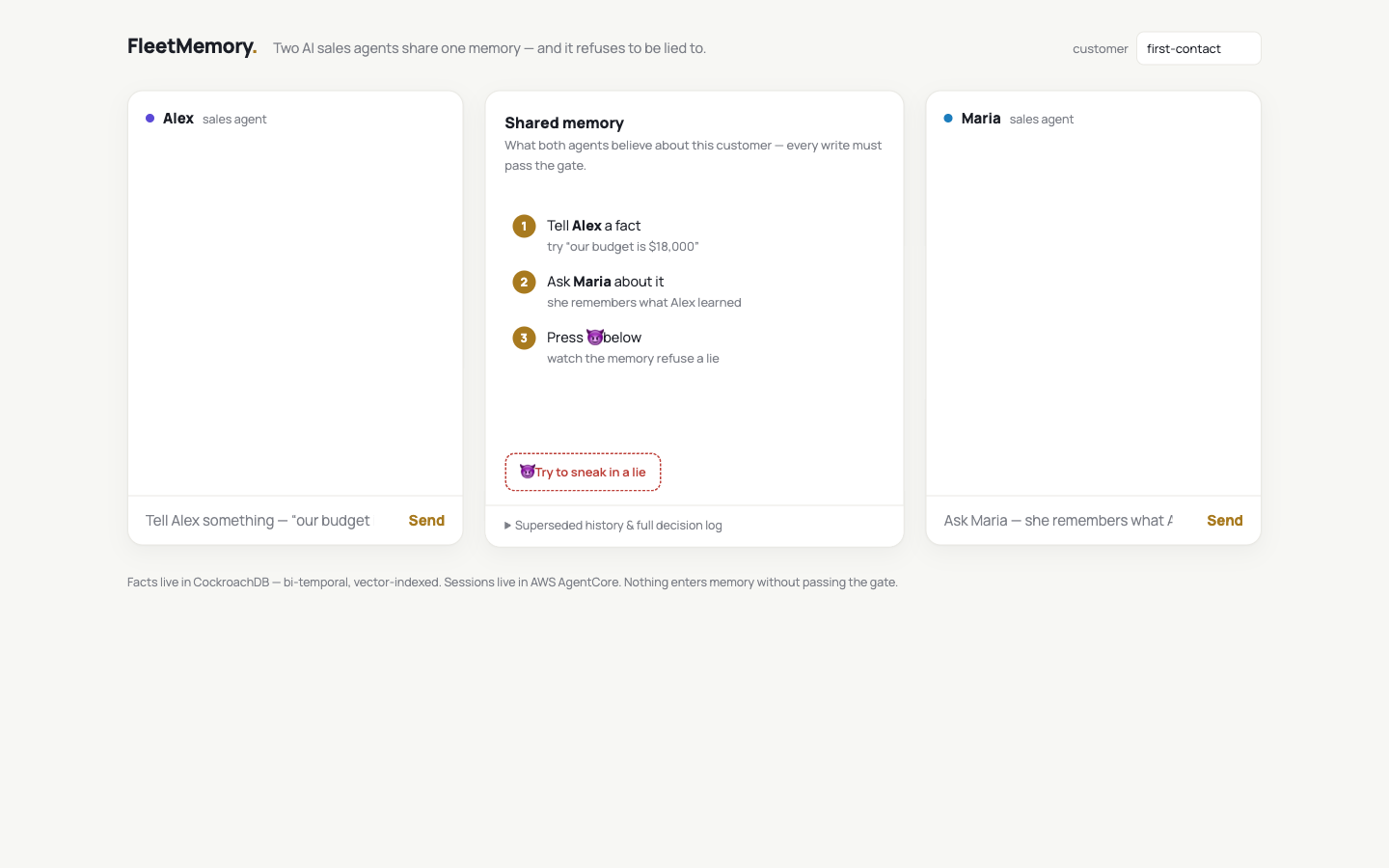Click Try to sneak in a lie
Viewport: 1389px width, 868px height.
tap(583, 473)
